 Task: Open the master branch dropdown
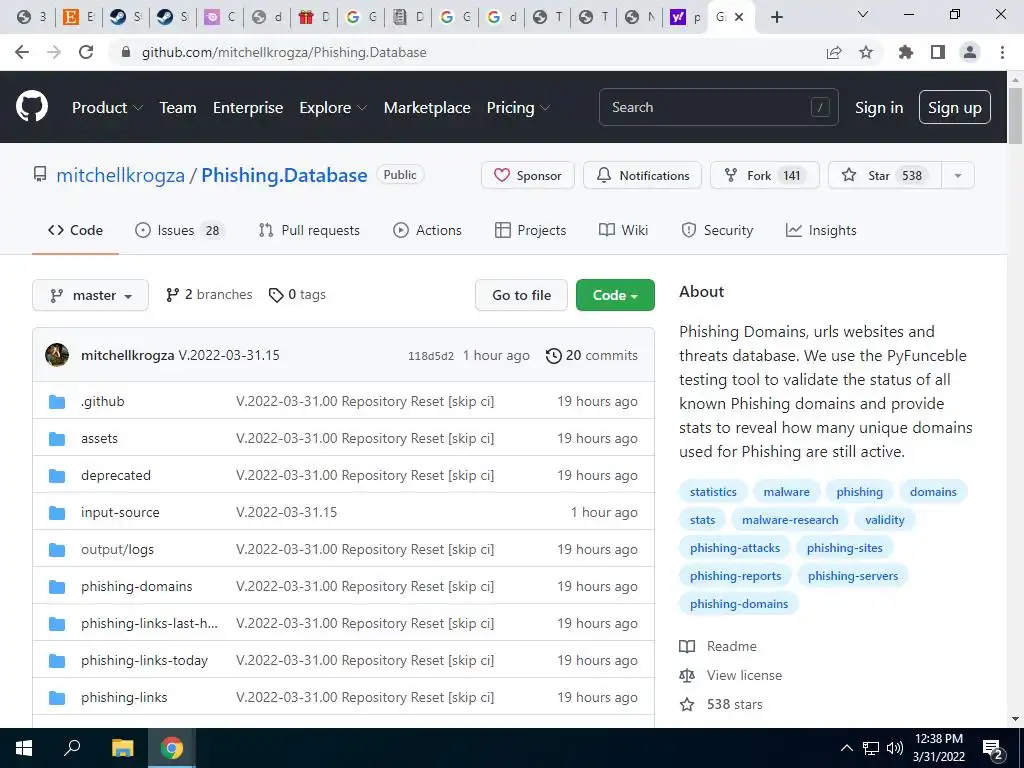[x=90, y=295]
